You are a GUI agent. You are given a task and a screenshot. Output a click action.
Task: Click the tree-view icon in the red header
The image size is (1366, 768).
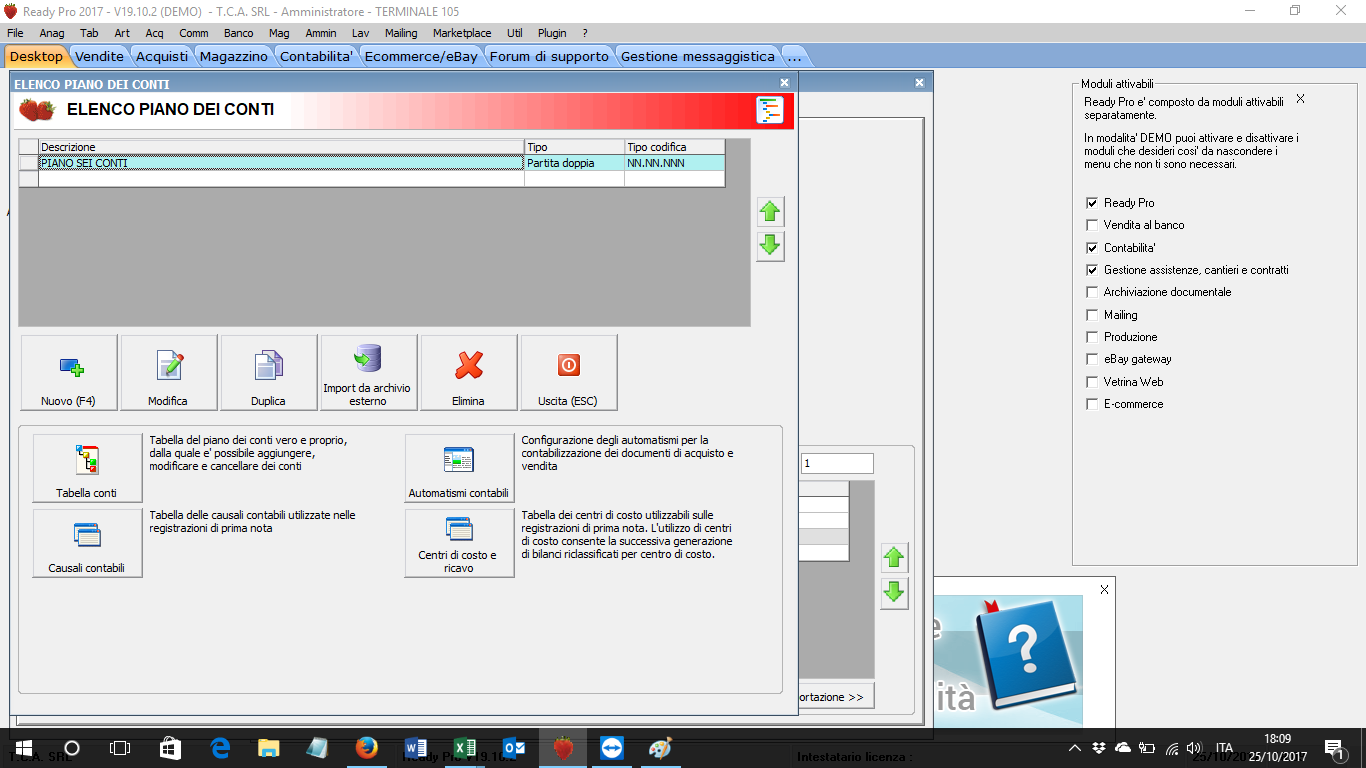tap(770, 110)
